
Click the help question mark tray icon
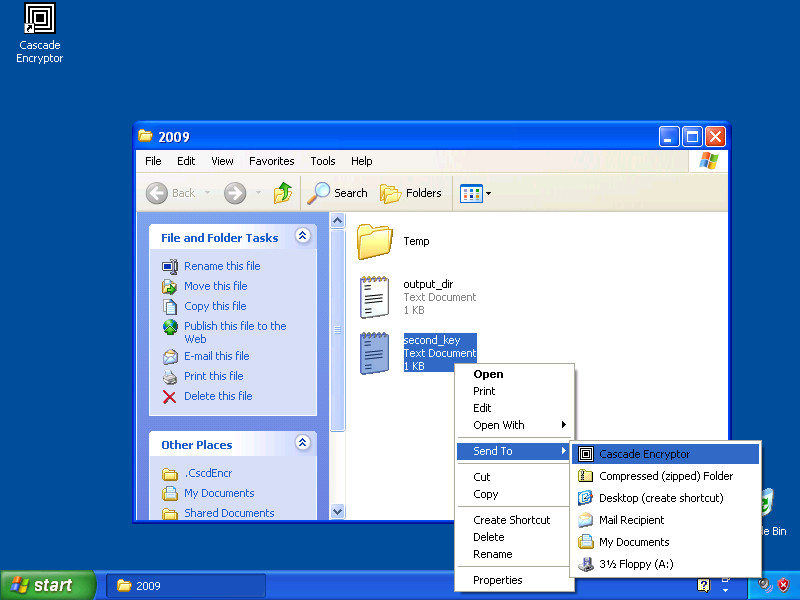coord(703,585)
